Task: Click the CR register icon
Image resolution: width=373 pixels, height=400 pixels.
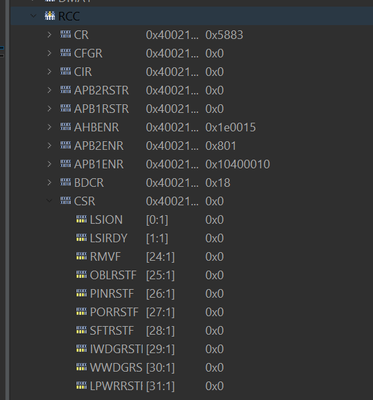Action: pos(65,34)
